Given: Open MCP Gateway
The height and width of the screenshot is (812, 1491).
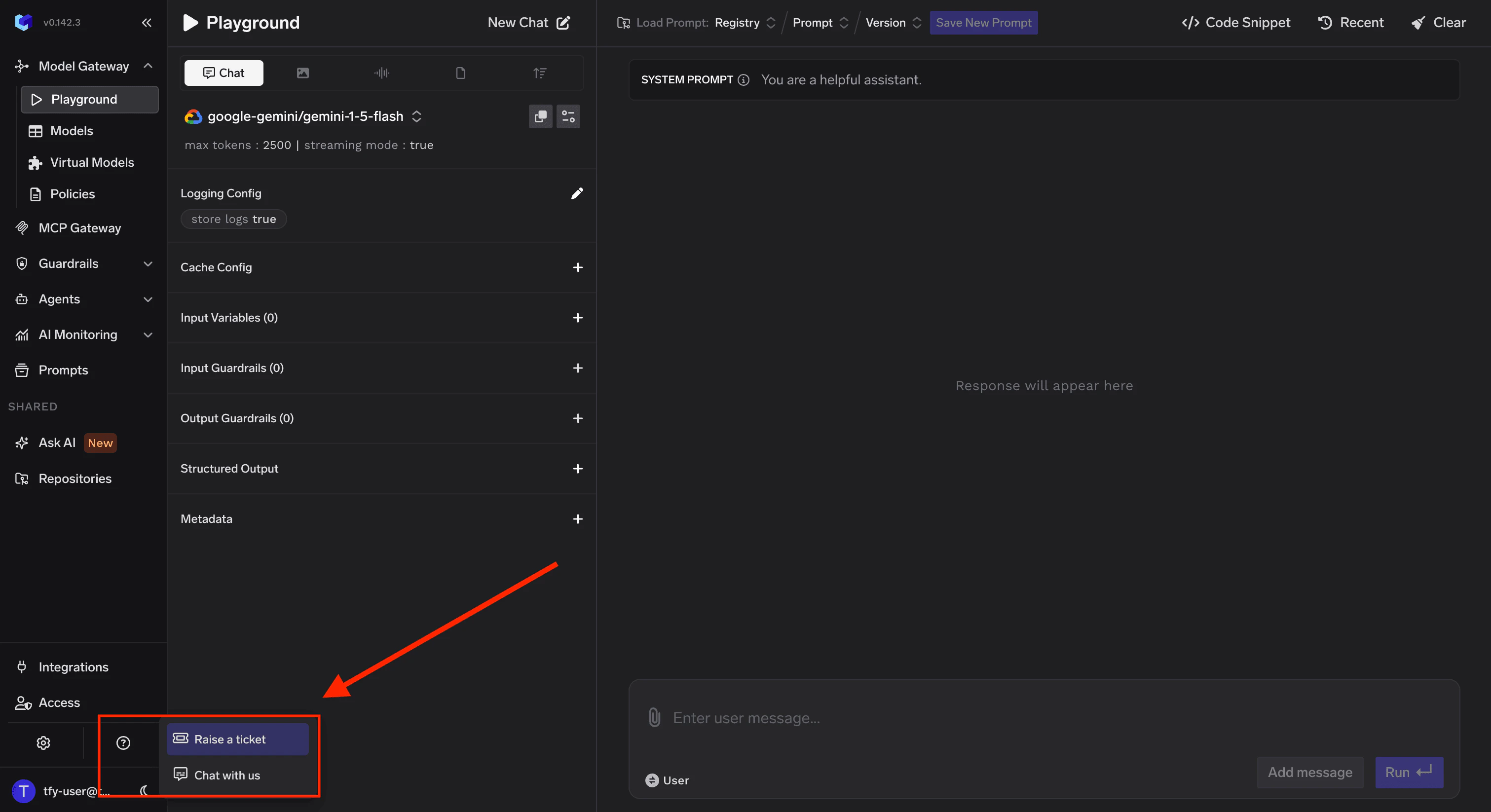Looking at the screenshot, I should click(x=68, y=228).
